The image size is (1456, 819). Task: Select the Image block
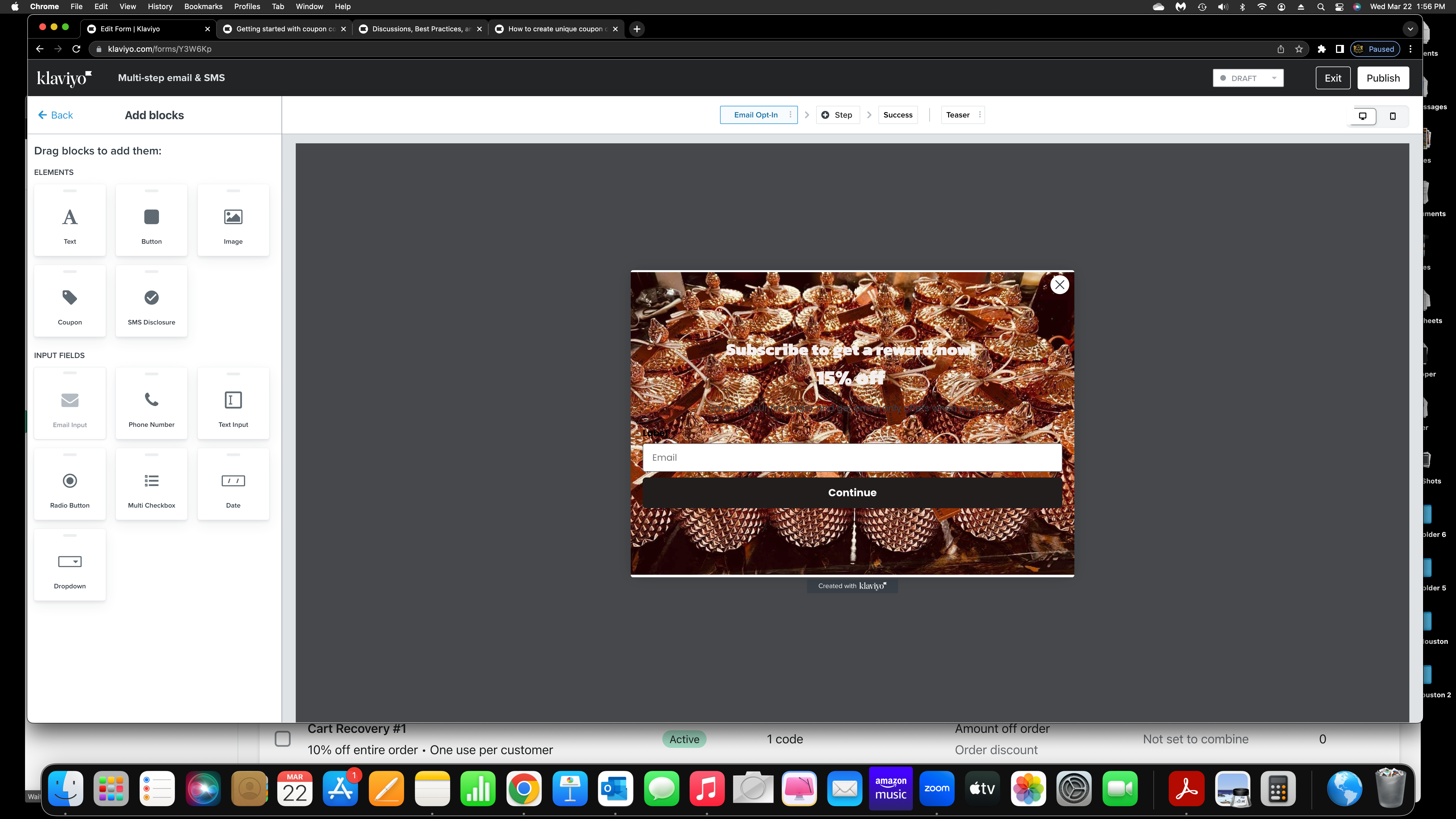[233, 220]
